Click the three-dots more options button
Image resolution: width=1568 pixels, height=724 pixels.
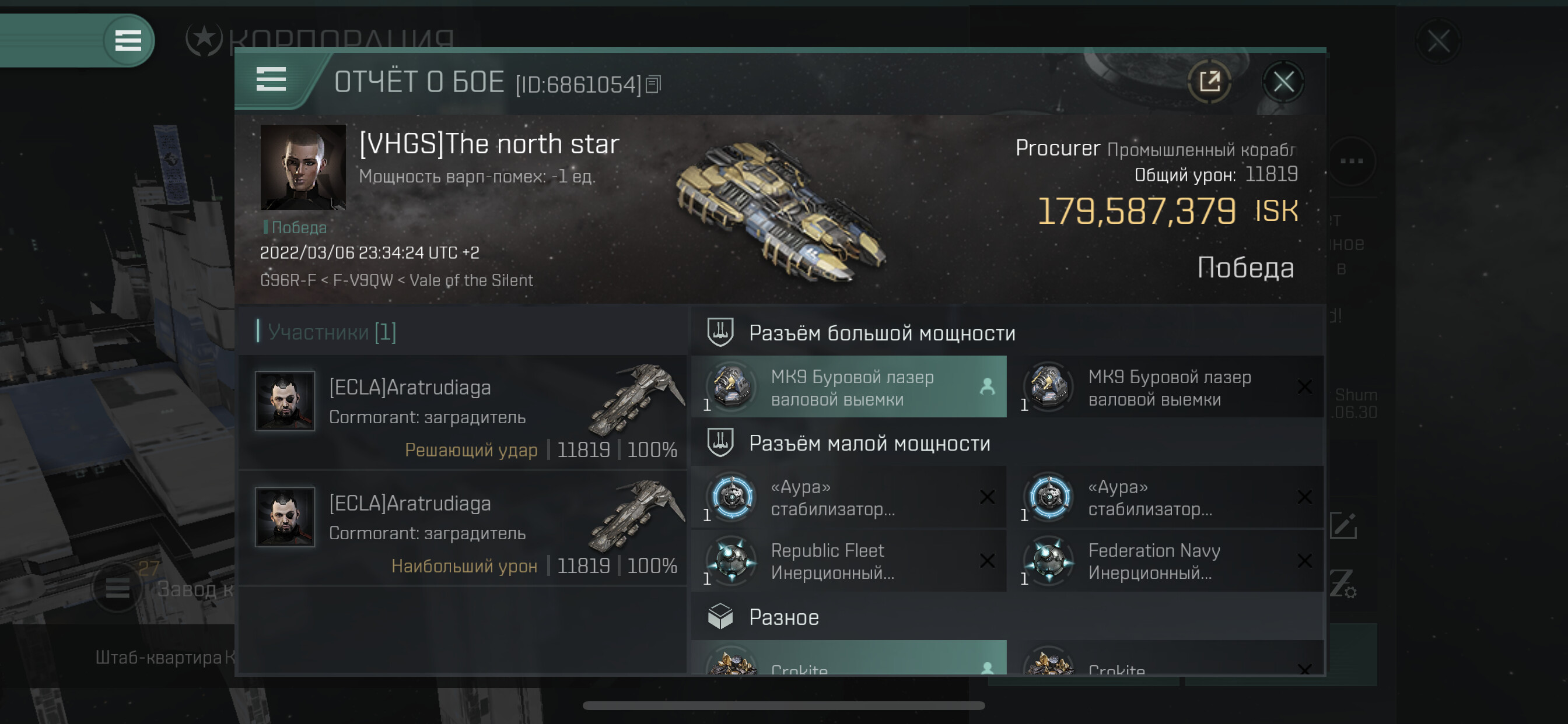click(x=1352, y=161)
